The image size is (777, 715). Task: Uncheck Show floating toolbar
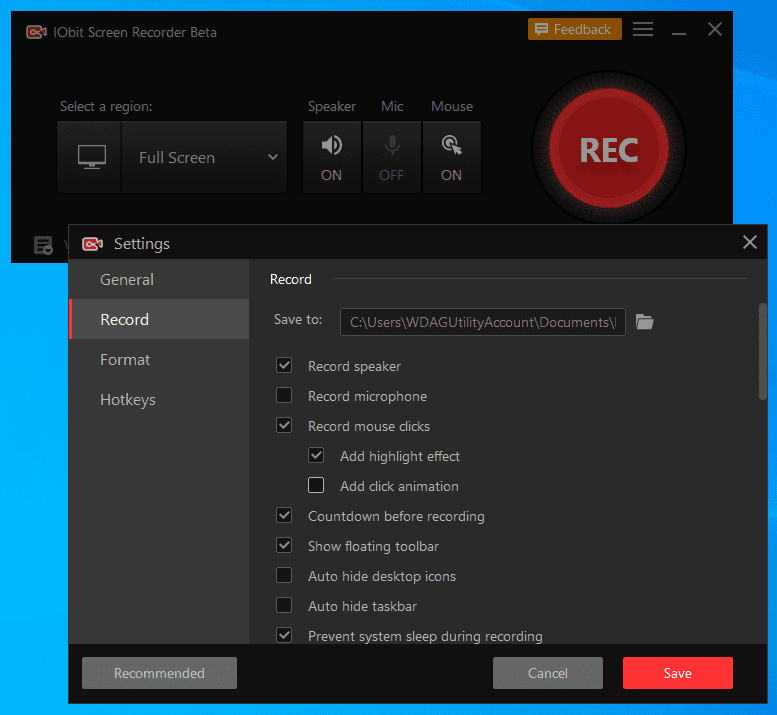(284, 545)
